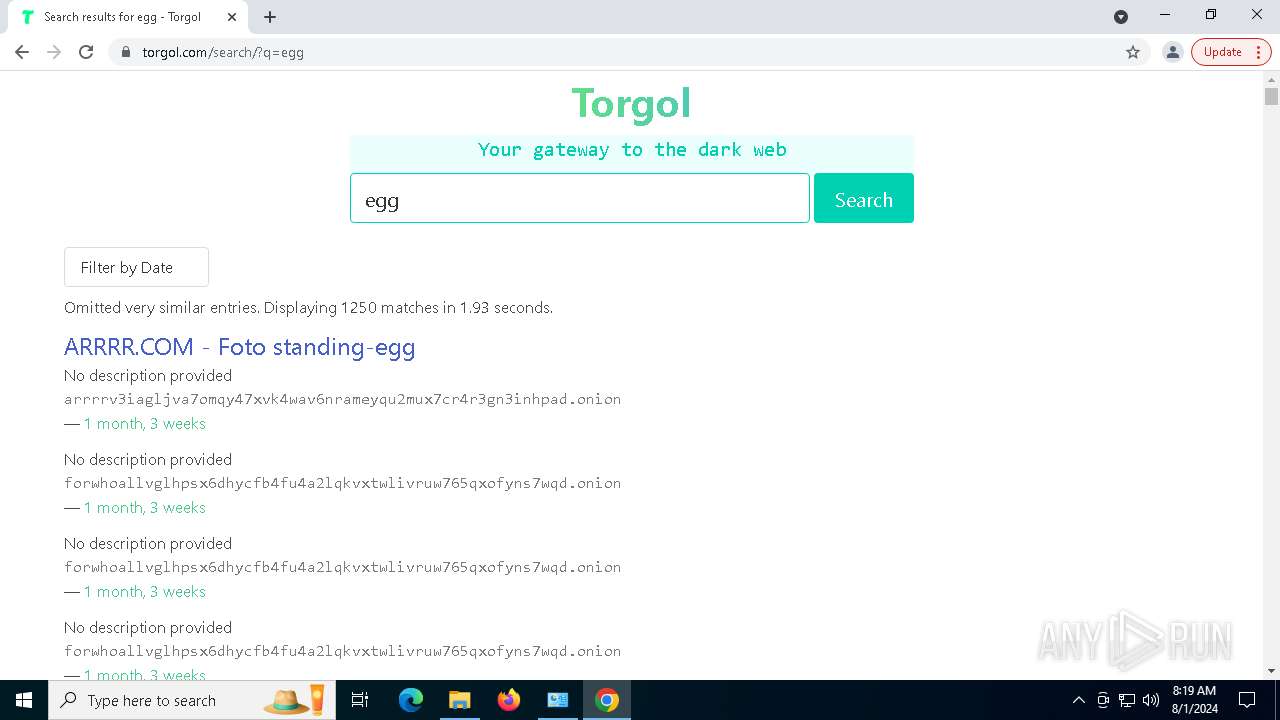Screen dimensions: 1280x720
Task: Open network status tray icon
Action: tap(1127, 700)
